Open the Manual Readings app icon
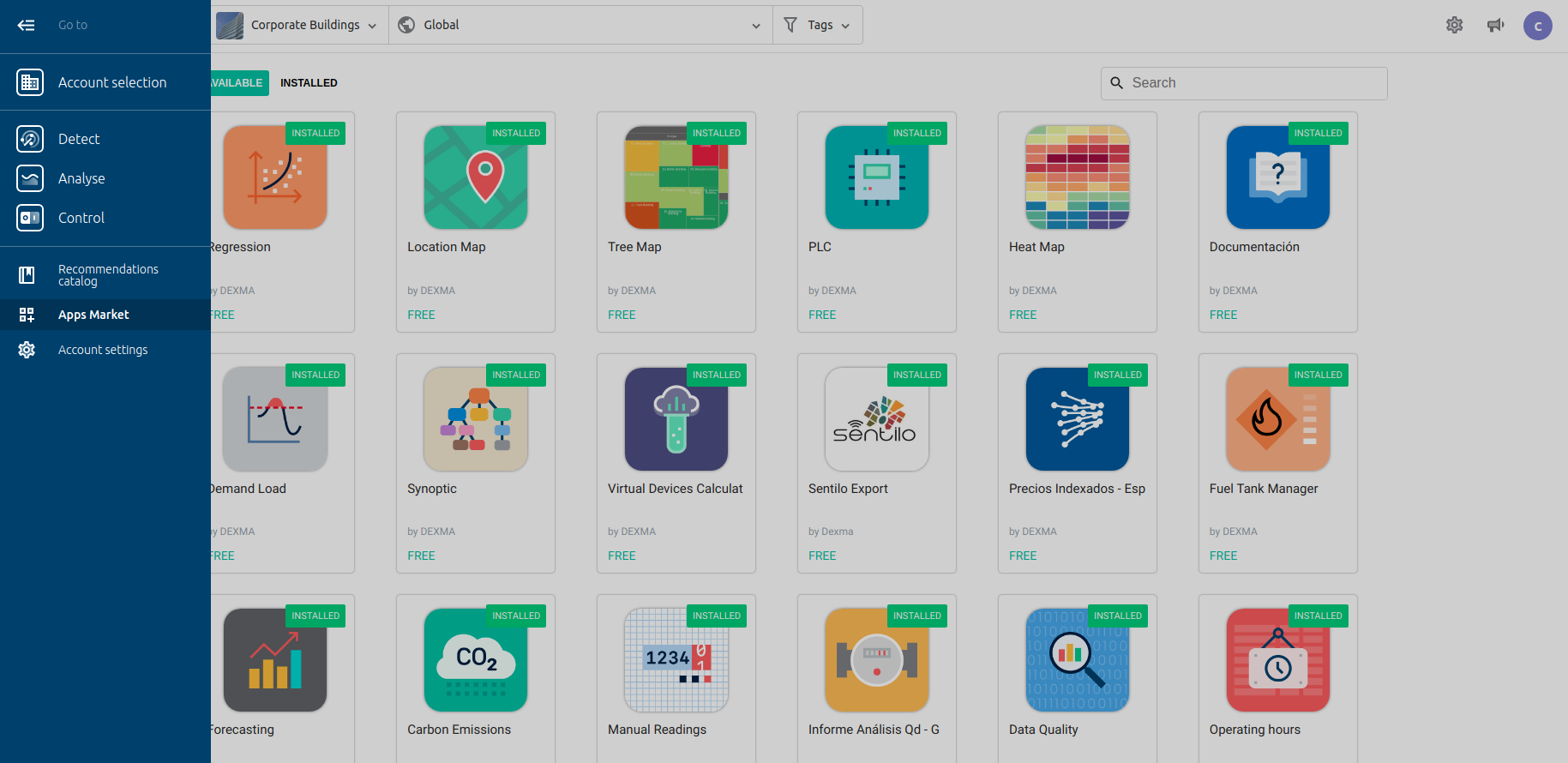 tap(676, 660)
